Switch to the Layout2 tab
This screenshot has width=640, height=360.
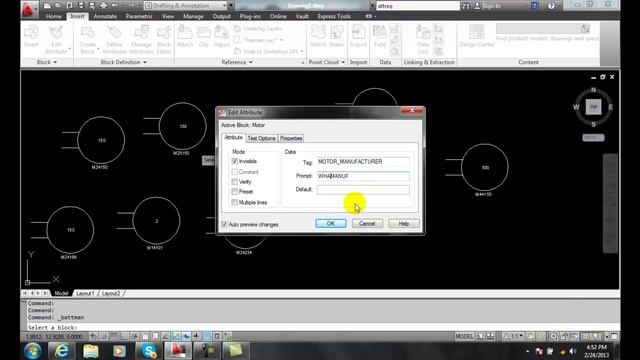point(111,293)
